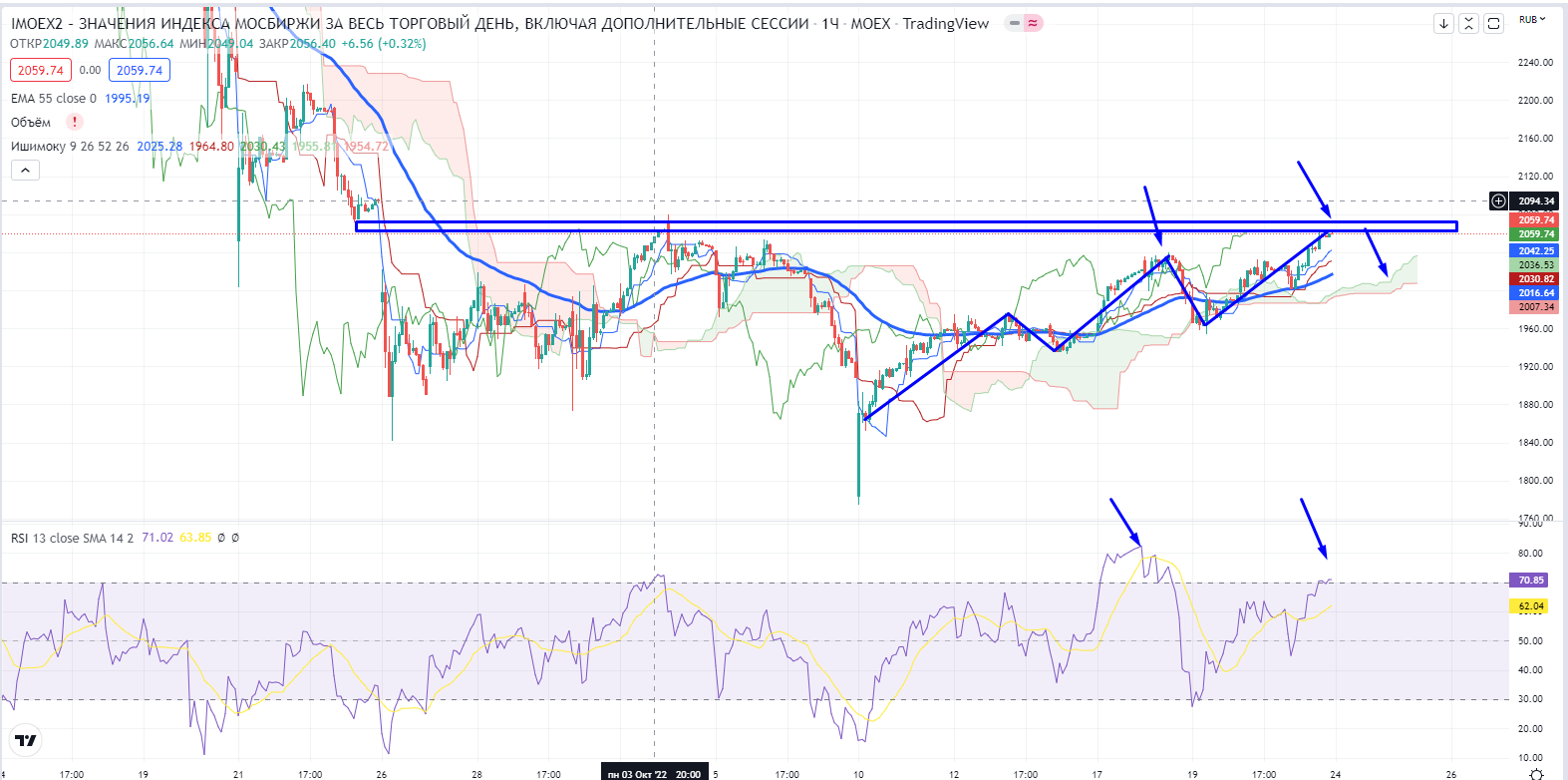Image resolution: width=1568 pixels, height=780 pixels.
Task: Toggle the grey dash market status pill
Action: click(1015, 23)
